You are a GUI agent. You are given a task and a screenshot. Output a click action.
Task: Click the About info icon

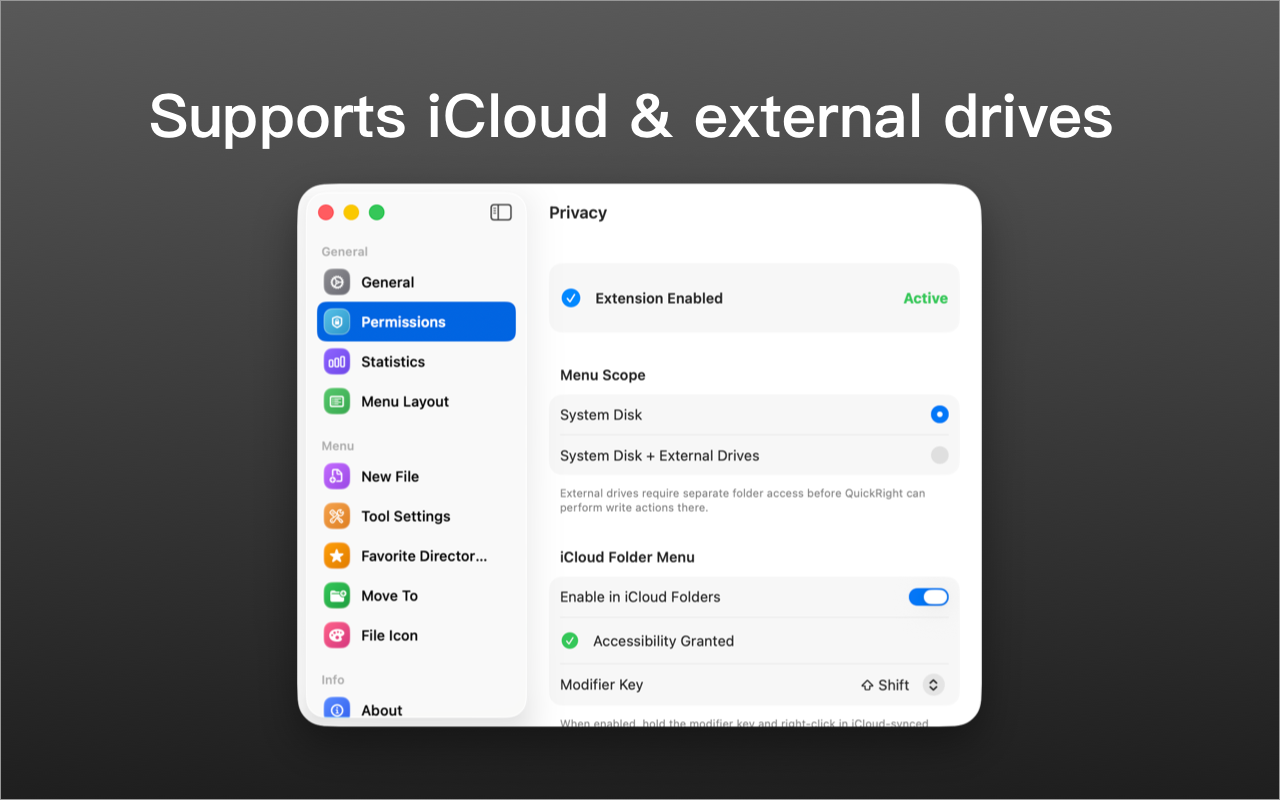coord(337,709)
